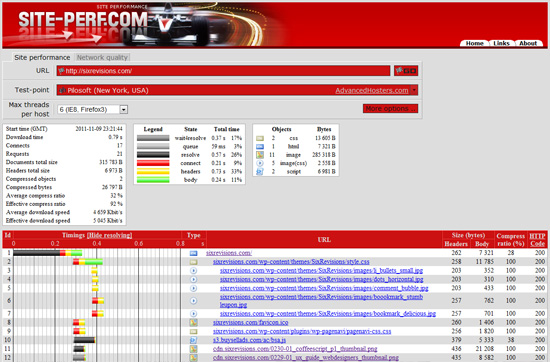The width and height of the screenshot is (550, 362).
Task: Open the coffeescript_p1_thumbnail.png link
Action: pyautogui.click(x=295, y=349)
